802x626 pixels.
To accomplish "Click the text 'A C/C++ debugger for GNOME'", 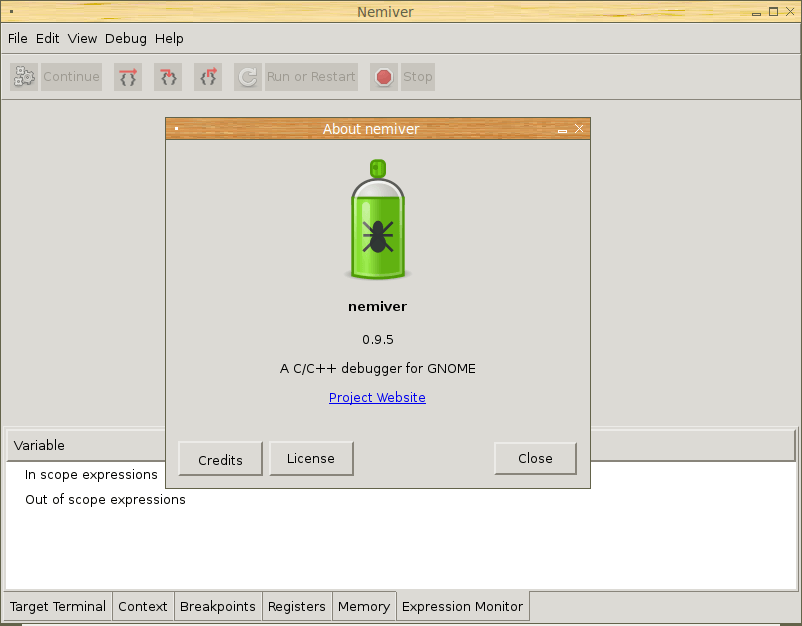I will [378, 369].
